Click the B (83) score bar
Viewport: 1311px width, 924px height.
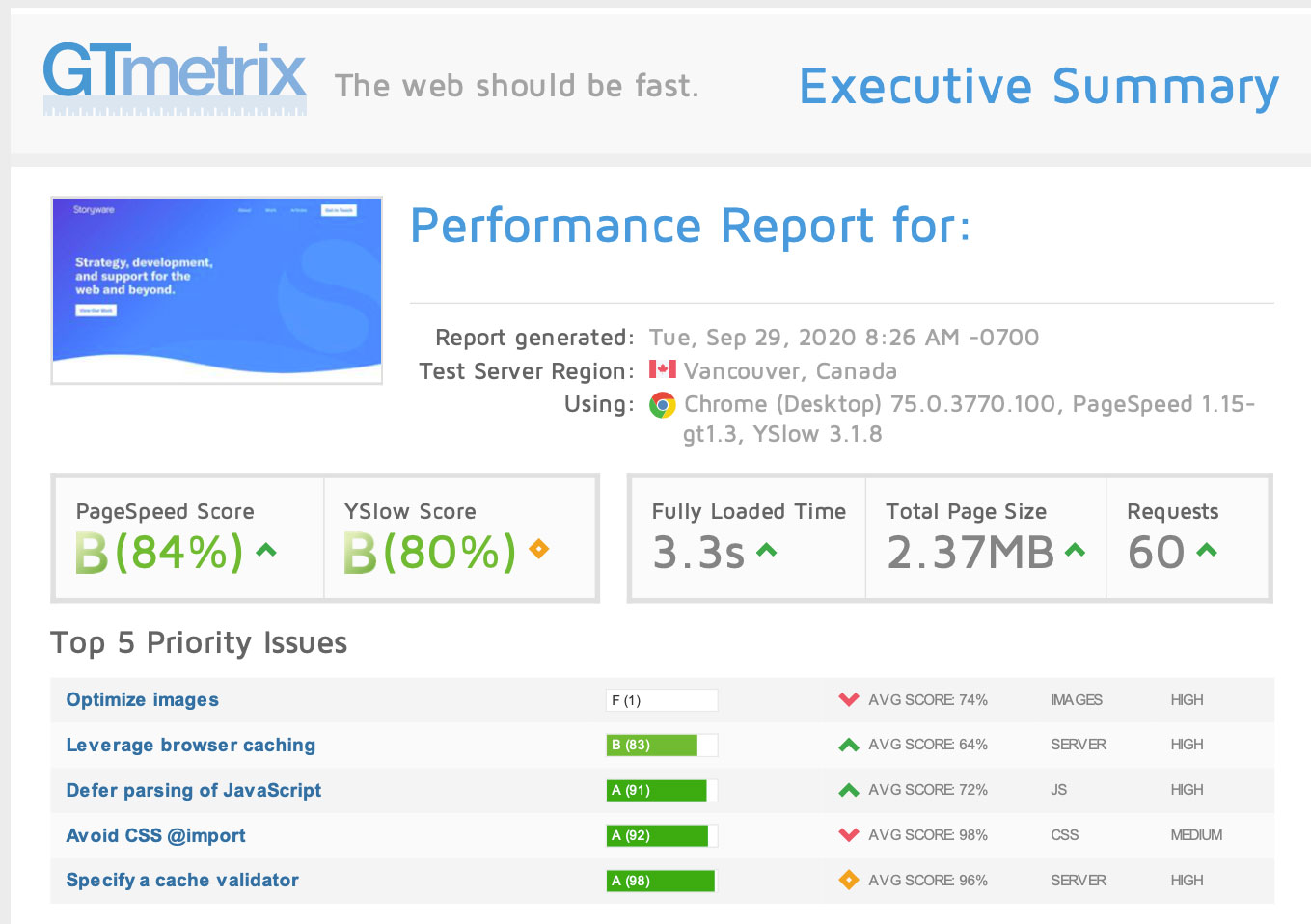coord(662,745)
